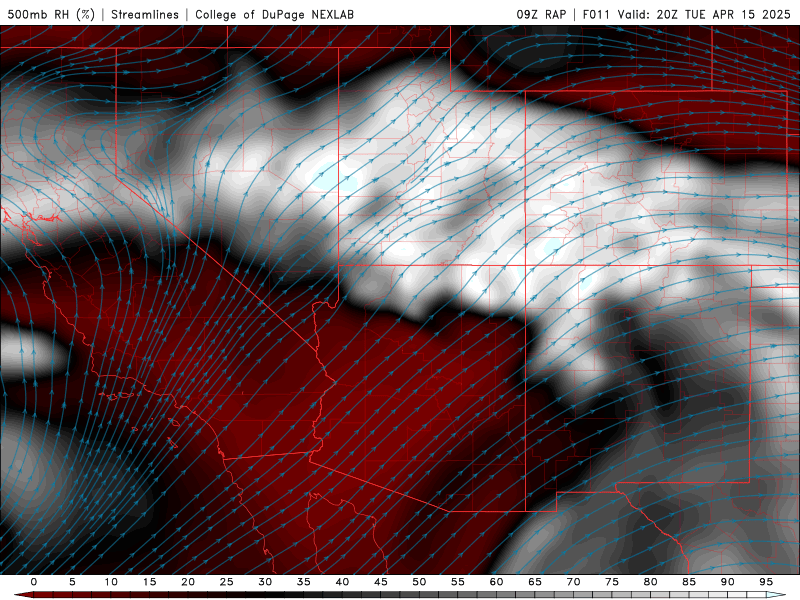The image size is (800, 600).
Task: Click the "75" humidity scale value
Action: click(x=612, y=582)
